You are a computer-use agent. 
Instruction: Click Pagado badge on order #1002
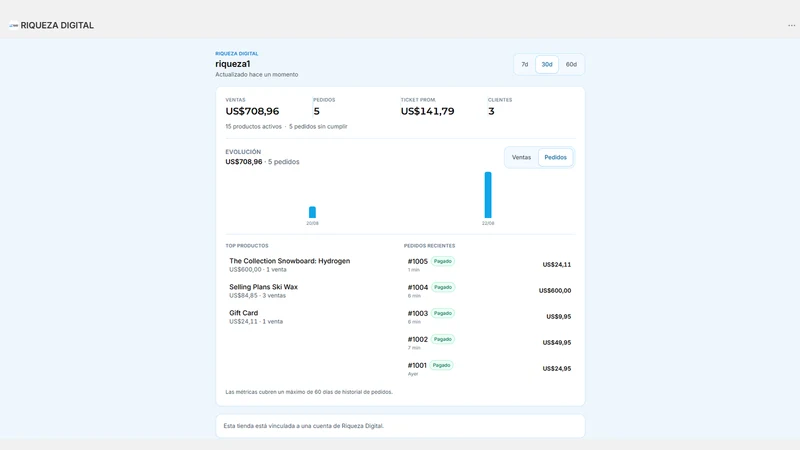click(443, 339)
